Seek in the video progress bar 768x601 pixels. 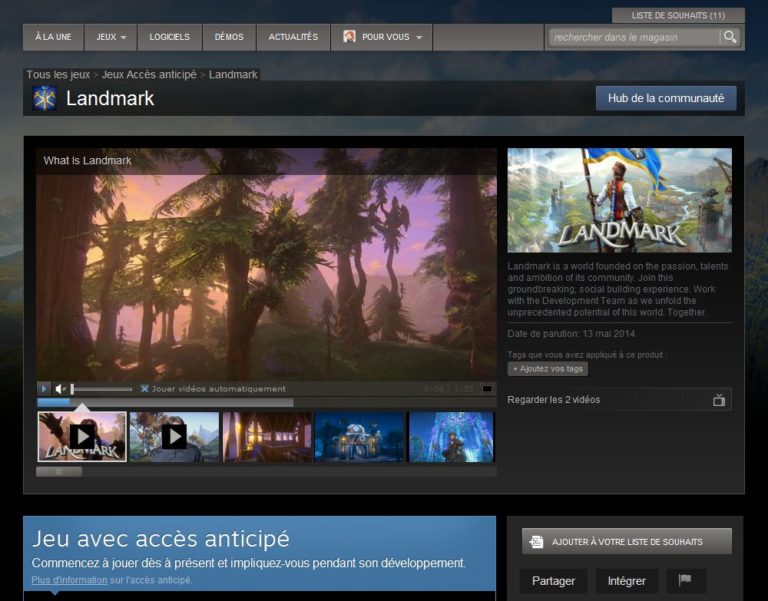[x=266, y=402]
